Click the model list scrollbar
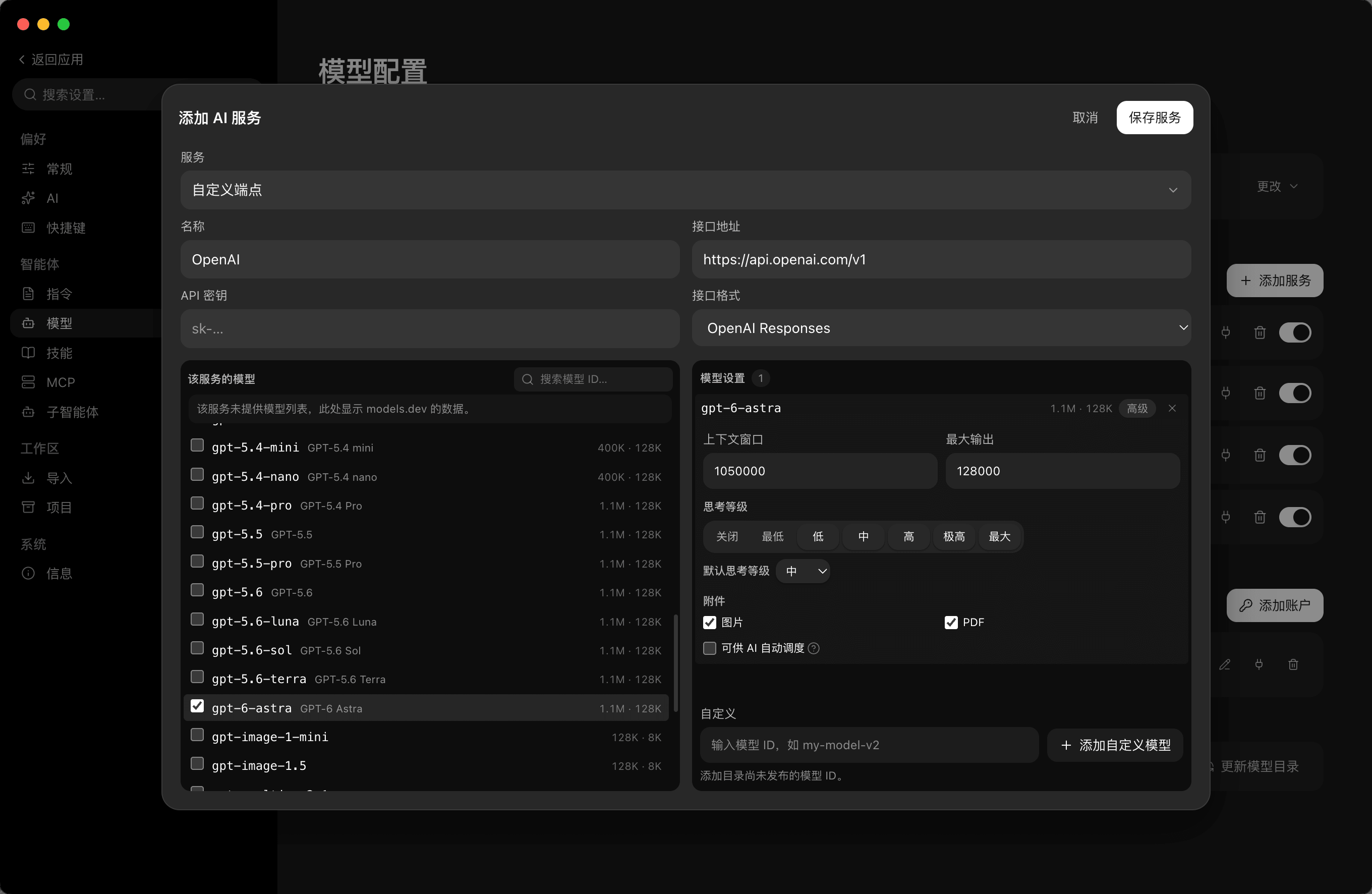This screenshot has height=894, width=1372. pos(675,663)
